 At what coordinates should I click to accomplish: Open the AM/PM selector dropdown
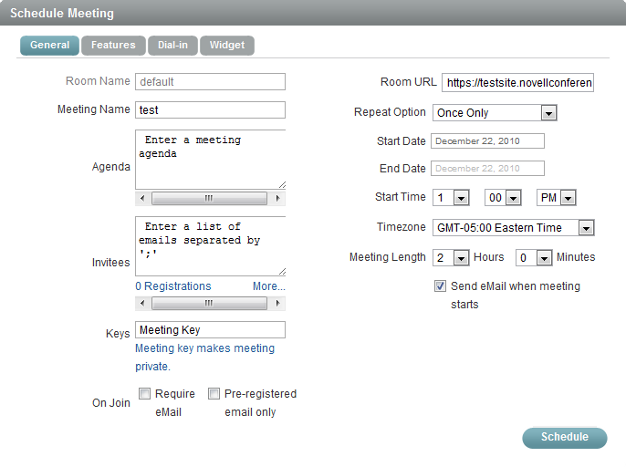(x=556, y=198)
